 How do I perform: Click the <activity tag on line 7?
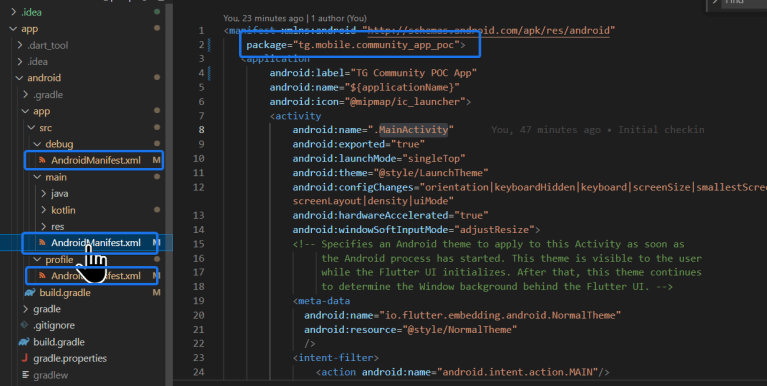click(x=295, y=116)
